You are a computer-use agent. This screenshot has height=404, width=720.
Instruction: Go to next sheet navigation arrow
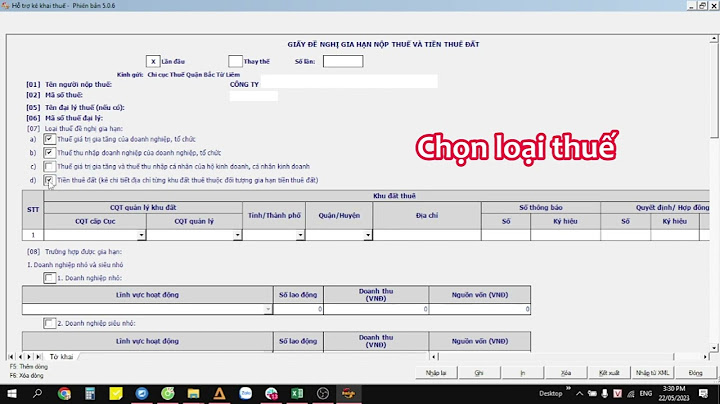(29, 357)
